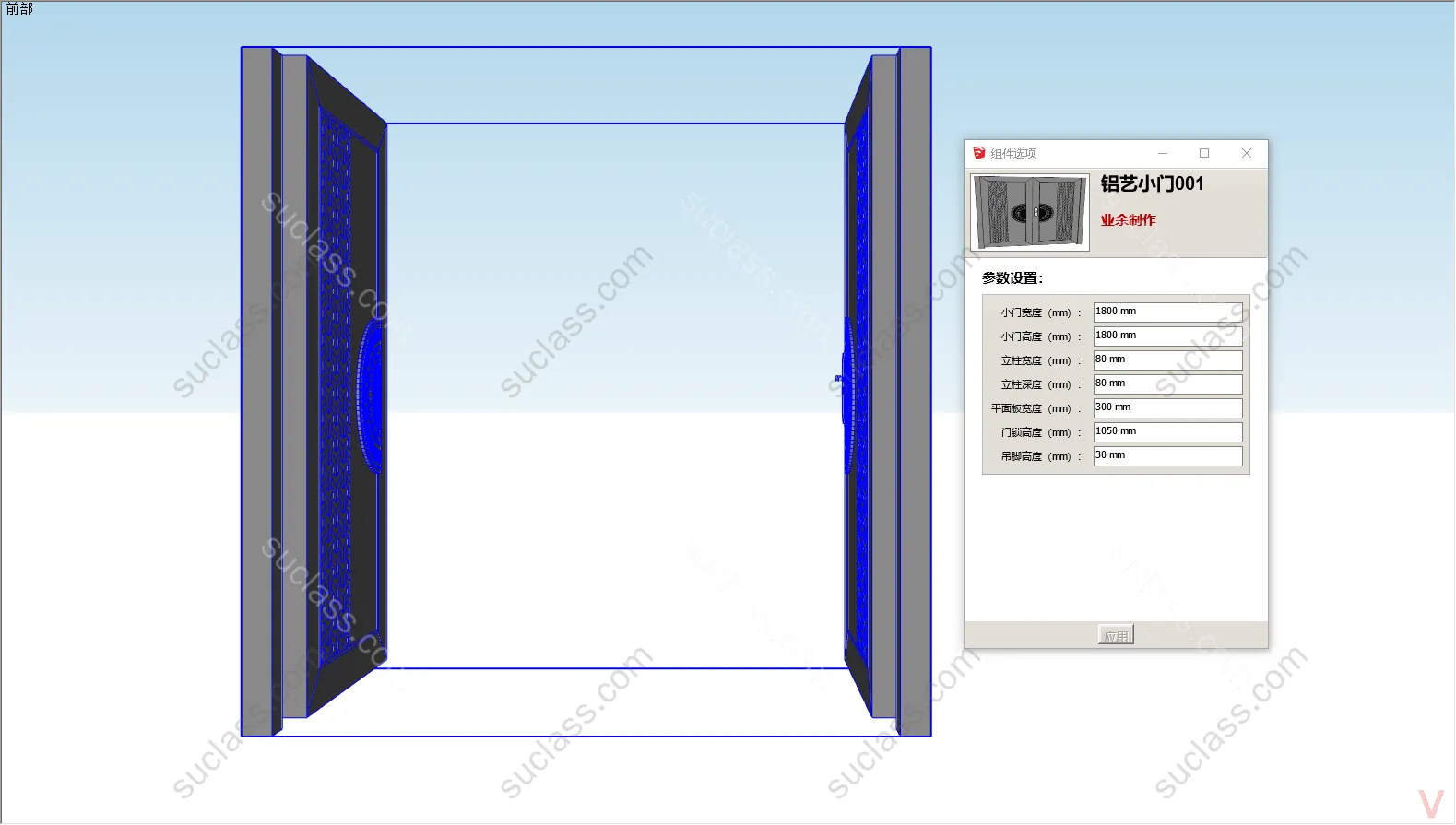Click the red 业余制作 text
Image resolution: width=1456 pixels, height=825 pixels.
pos(1128,220)
